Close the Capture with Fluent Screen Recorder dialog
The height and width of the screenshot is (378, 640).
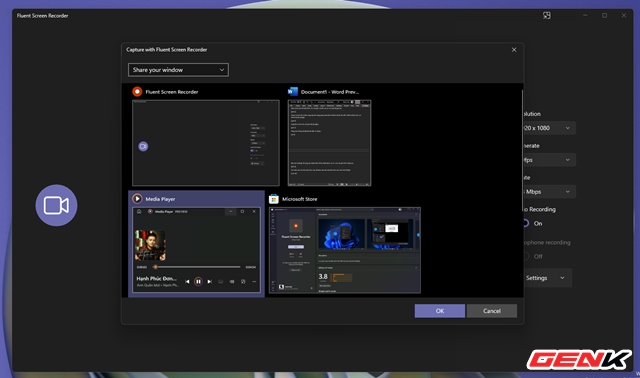click(x=514, y=50)
